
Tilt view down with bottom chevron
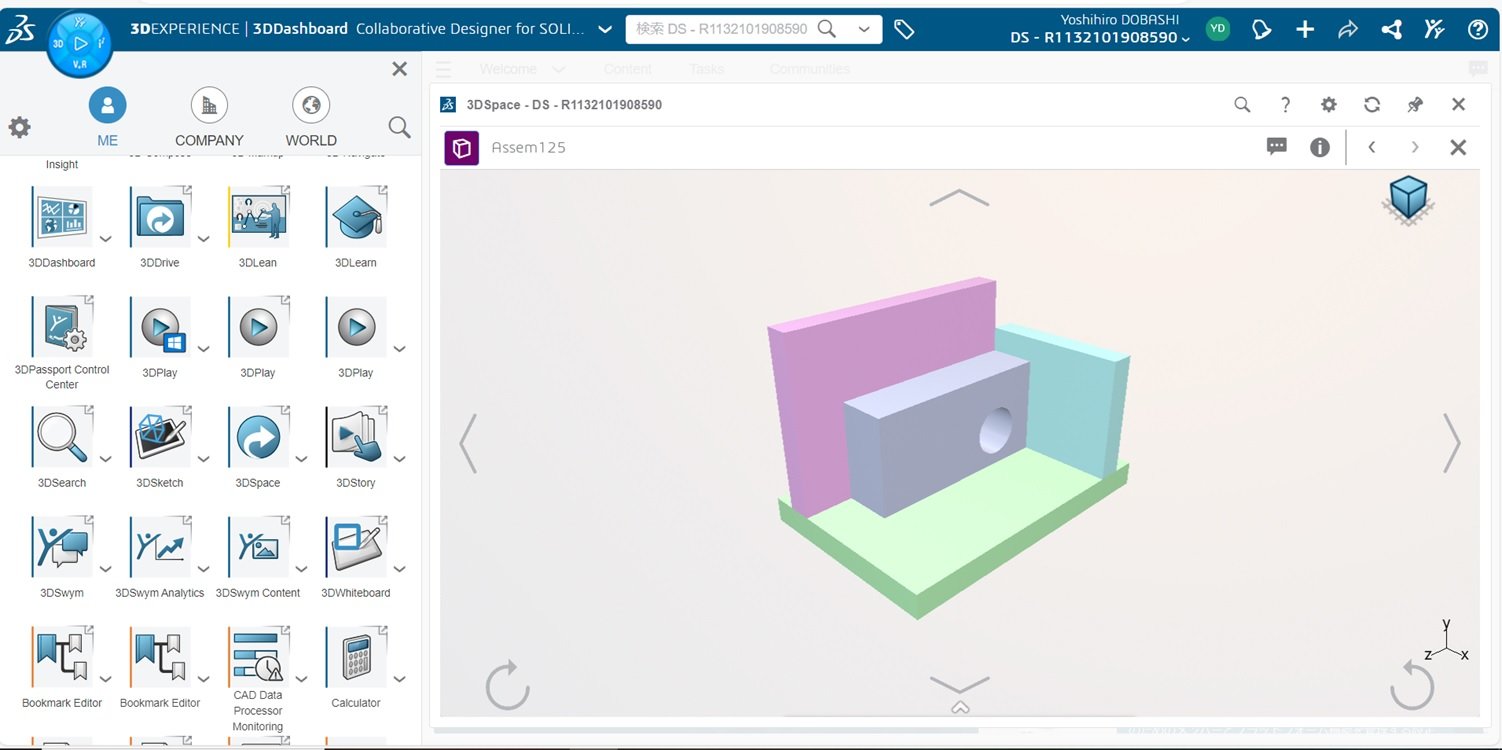(x=959, y=684)
